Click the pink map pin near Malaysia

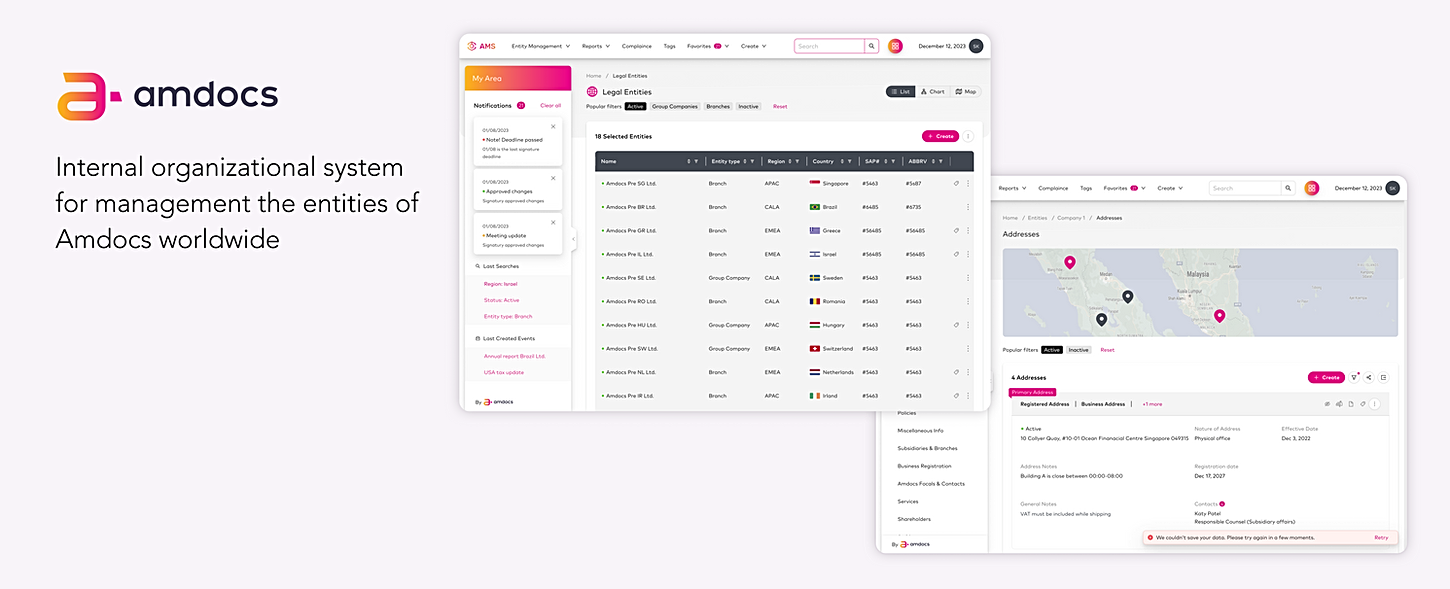coord(1219,316)
